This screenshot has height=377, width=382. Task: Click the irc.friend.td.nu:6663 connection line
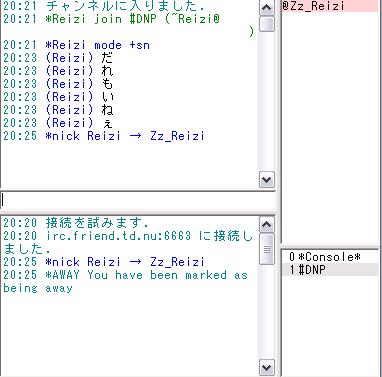pos(128,242)
